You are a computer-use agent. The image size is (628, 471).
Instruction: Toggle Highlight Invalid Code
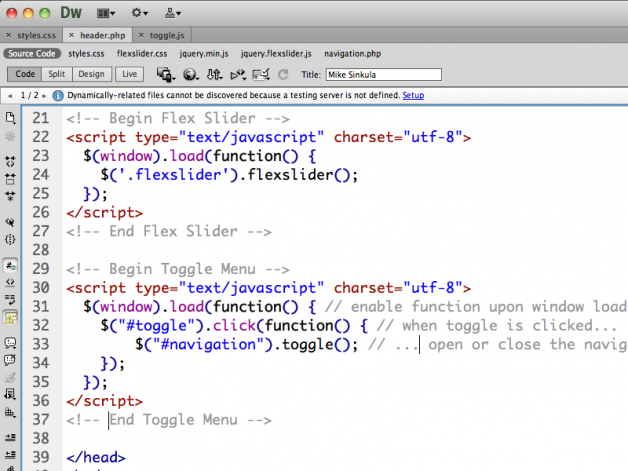10,283
